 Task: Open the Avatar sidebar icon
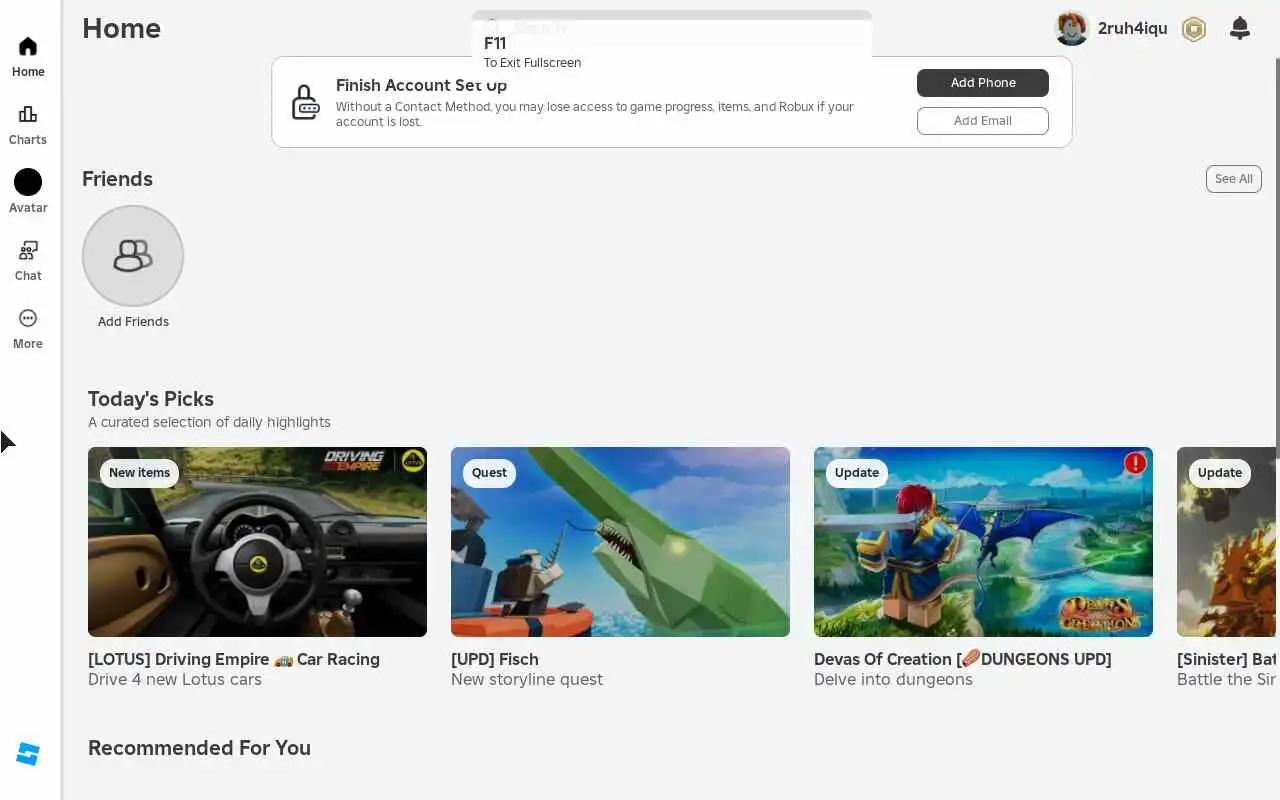[x=28, y=182]
